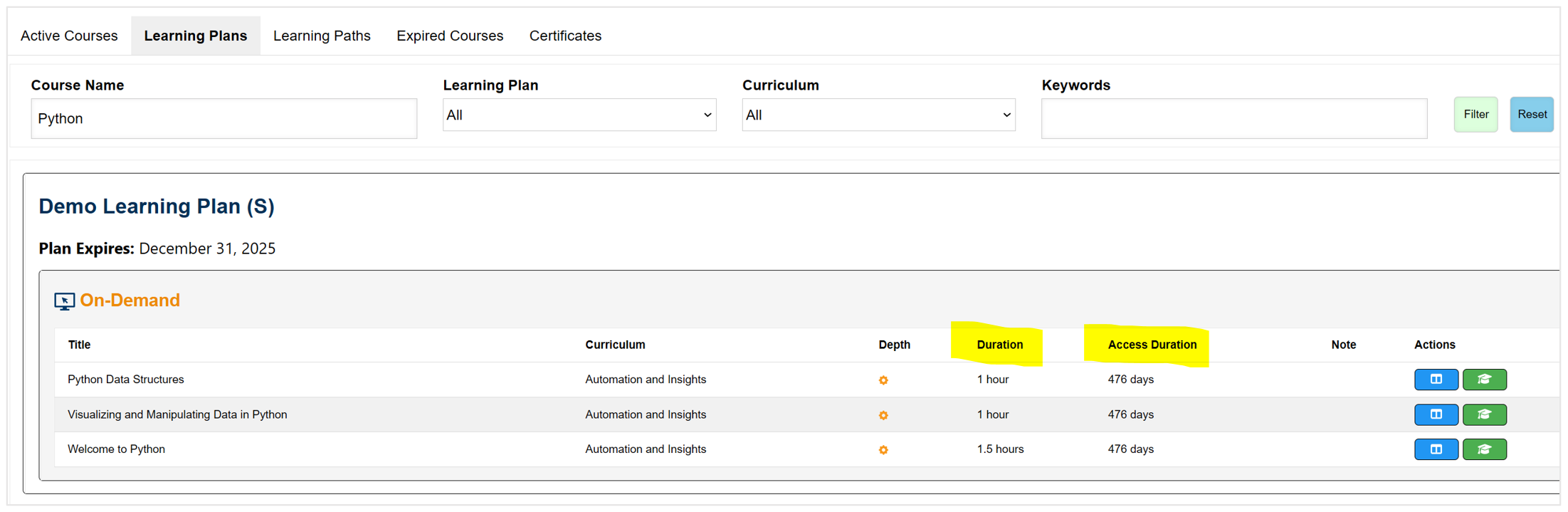Open the Learning Plan dropdown
The width and height of the screenshot is (1568, 512).
coord(579,115)
